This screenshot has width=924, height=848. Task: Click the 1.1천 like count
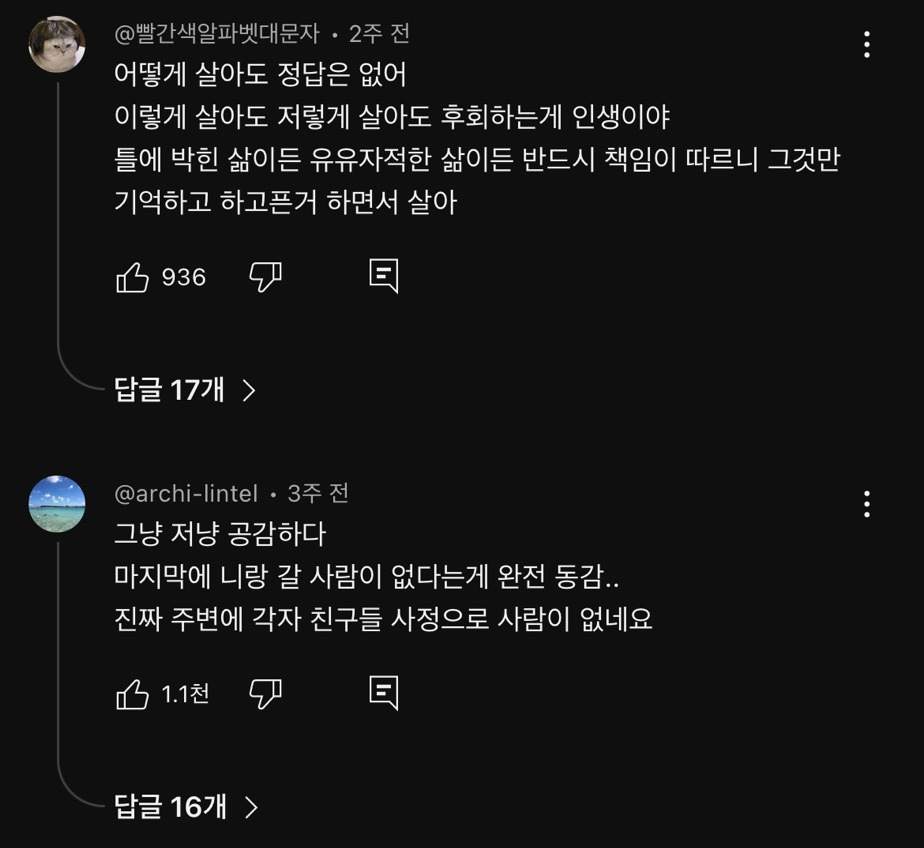tap(186, 694)
